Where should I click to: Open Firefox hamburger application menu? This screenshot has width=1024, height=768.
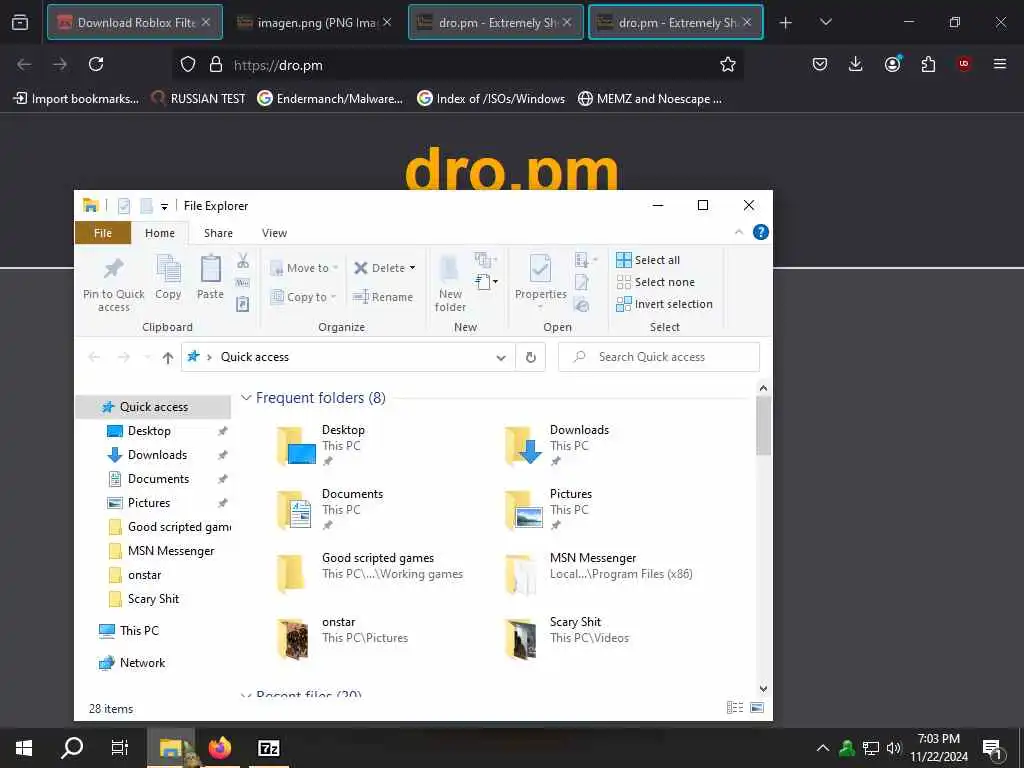pyautogui.click(x=1000, y=64)
